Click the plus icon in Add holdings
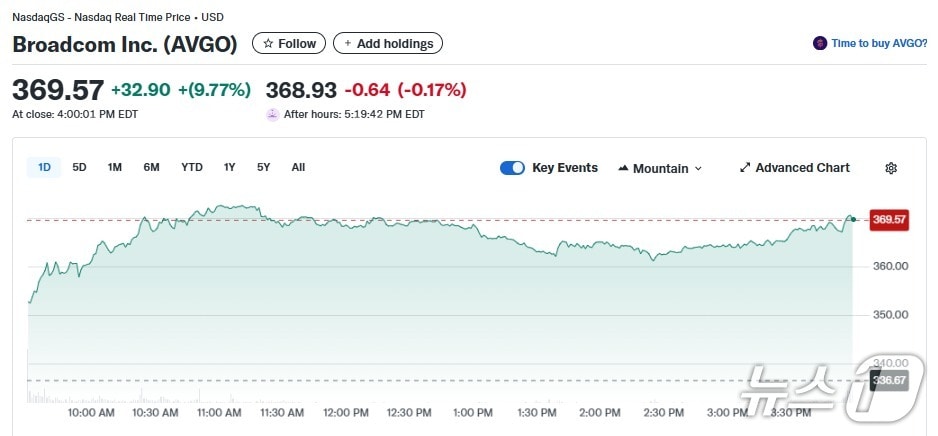The image size is (938, 436). coord(348,44)
